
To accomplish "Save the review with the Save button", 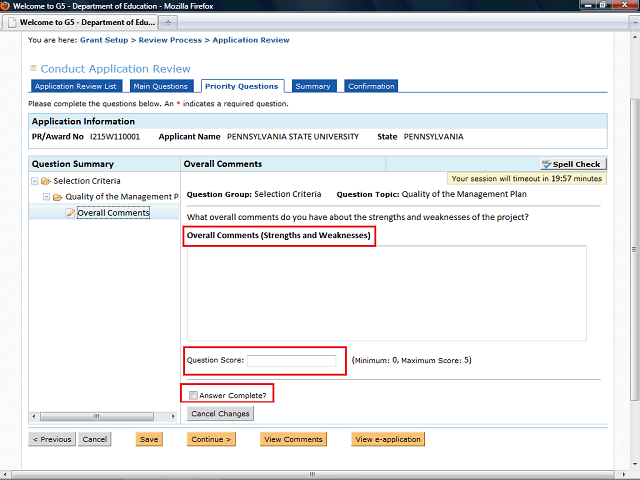I will 149,439.
